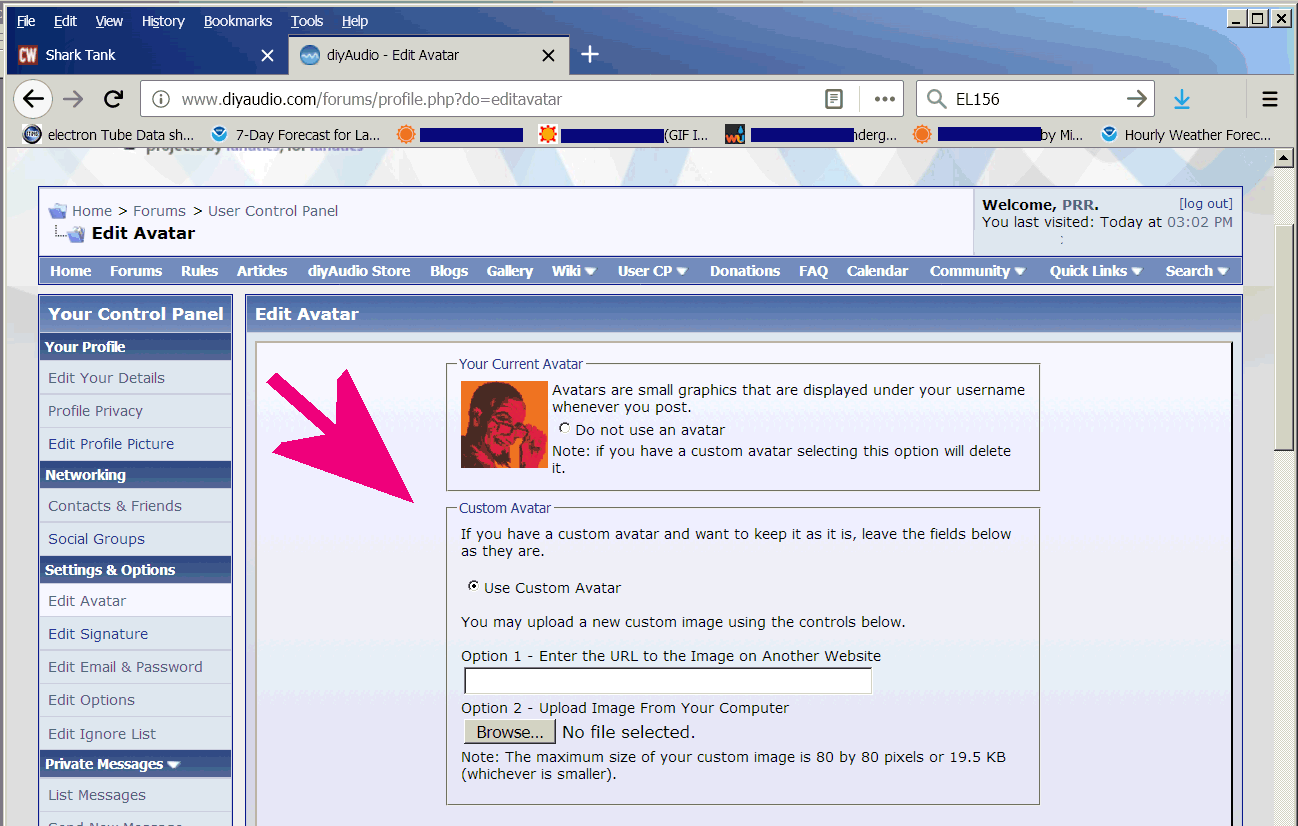Click the search magnifier icon

(936, 99)
